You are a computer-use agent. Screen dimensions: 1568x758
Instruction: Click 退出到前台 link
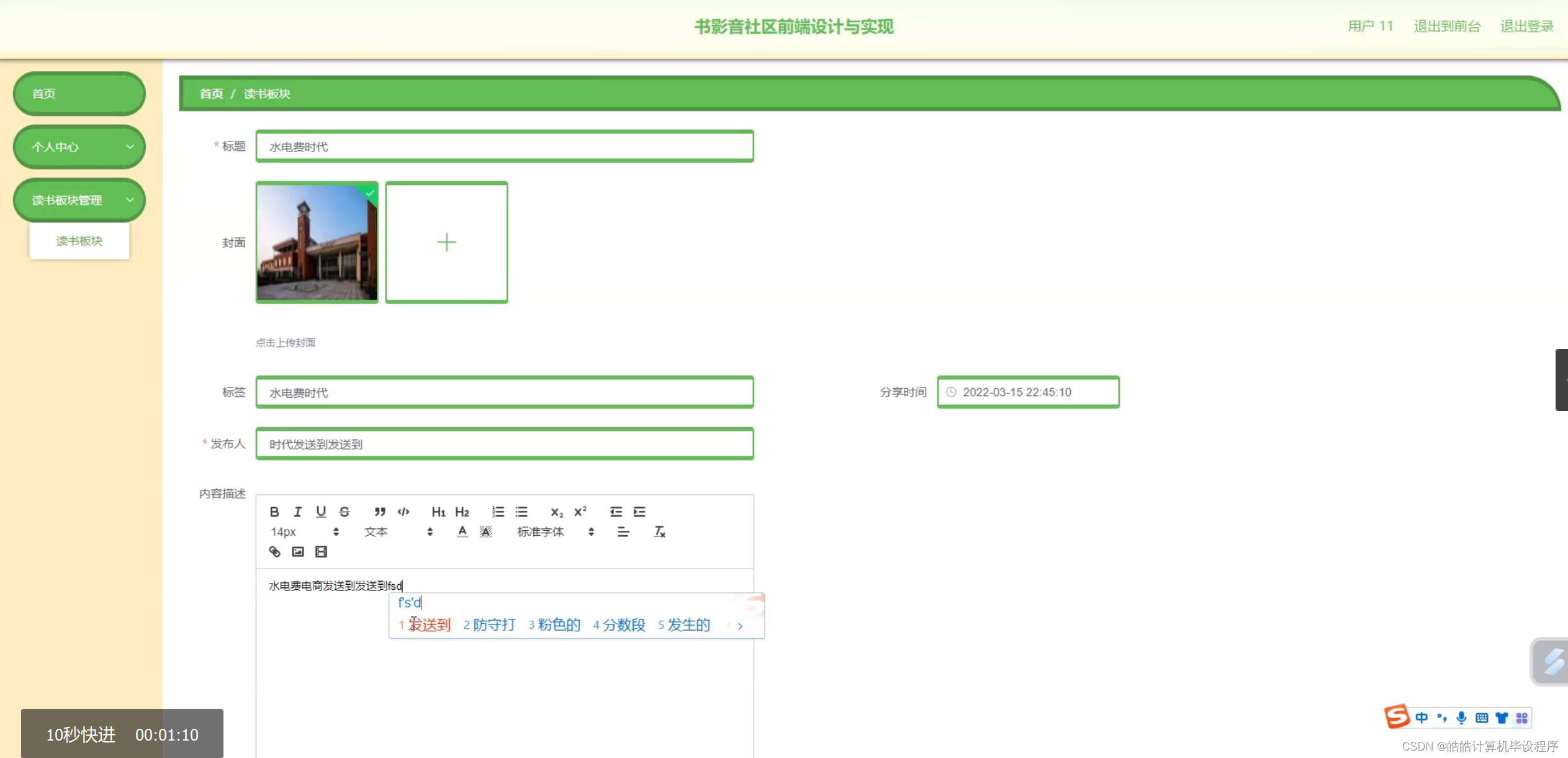[1447, 26]
